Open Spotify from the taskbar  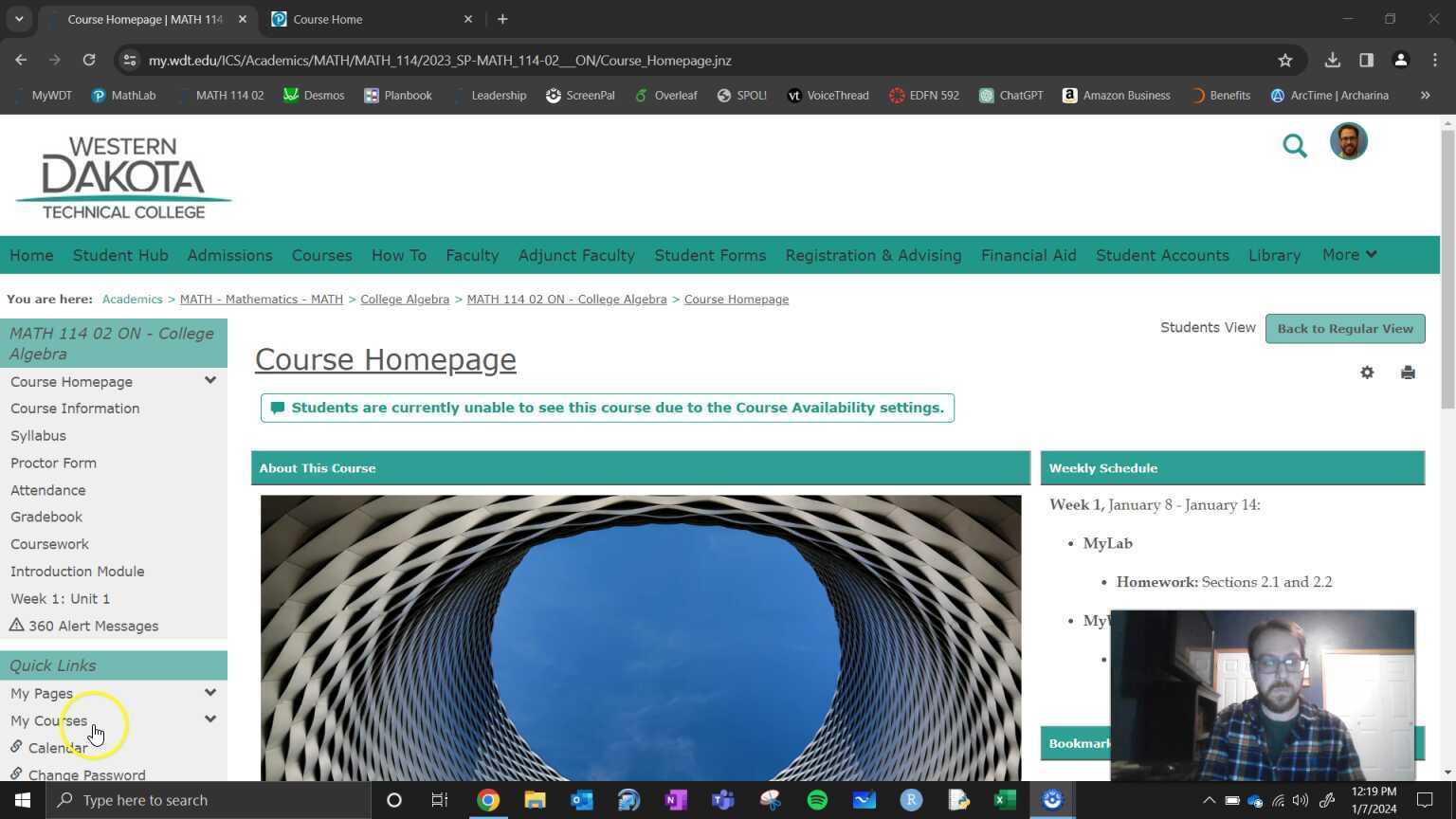click(x=817, y=800)
